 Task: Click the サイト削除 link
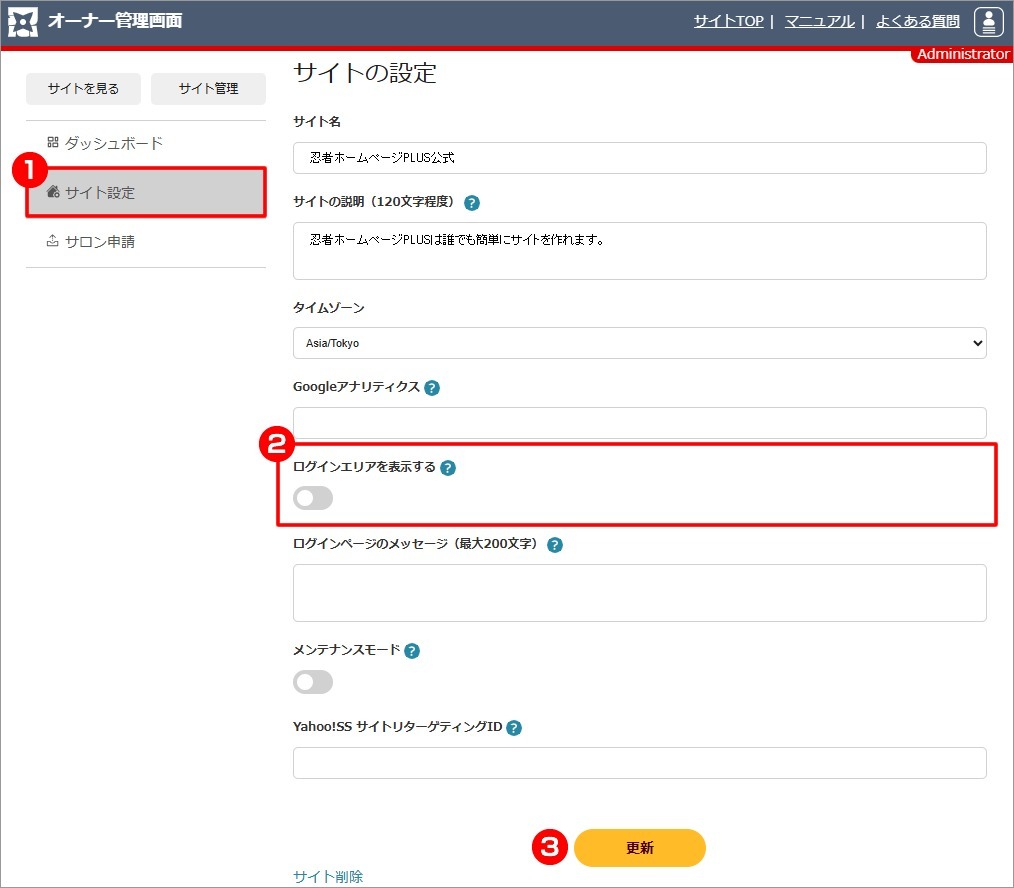coord(328,876)
